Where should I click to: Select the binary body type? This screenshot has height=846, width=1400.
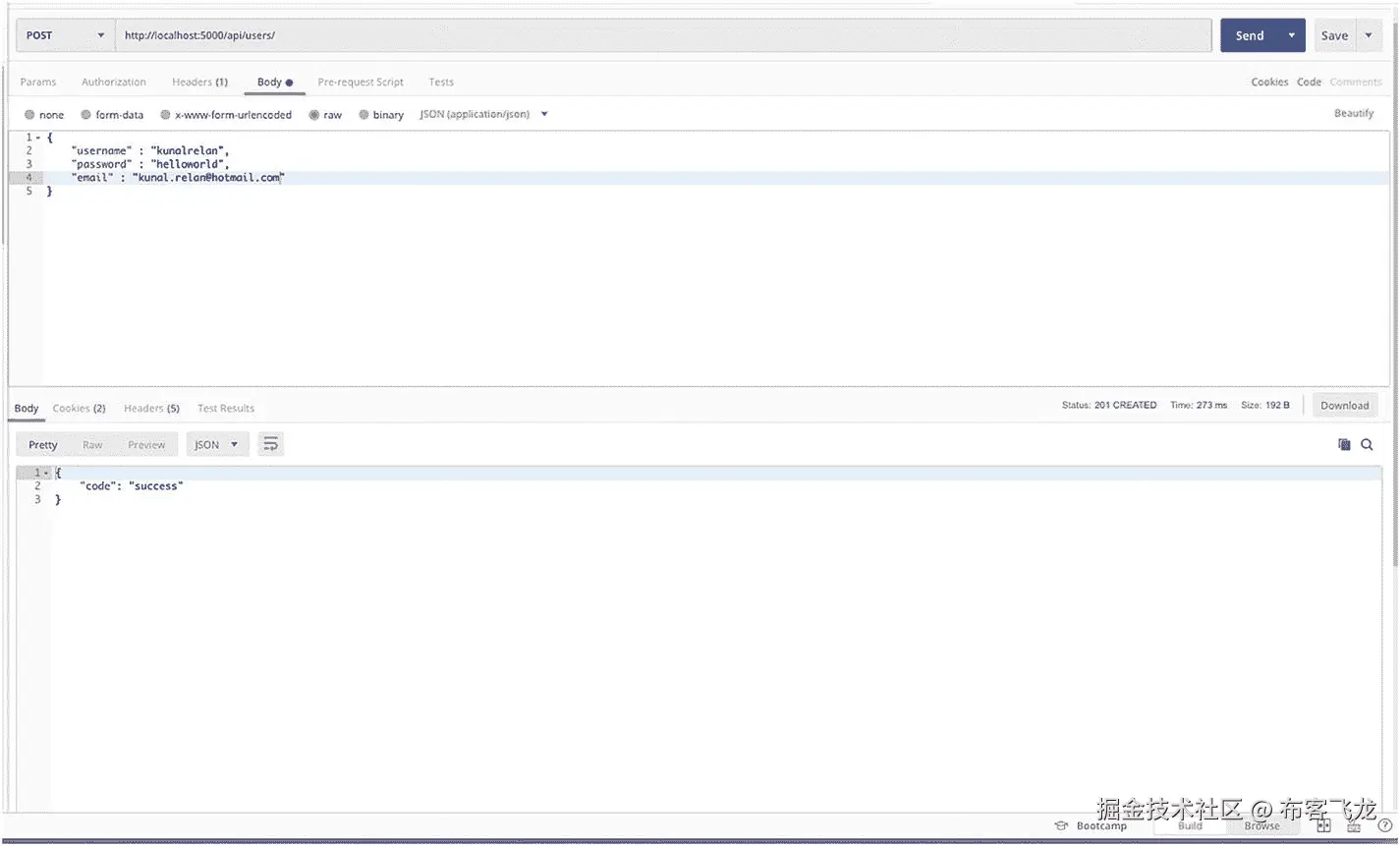(x=381, y=115)
